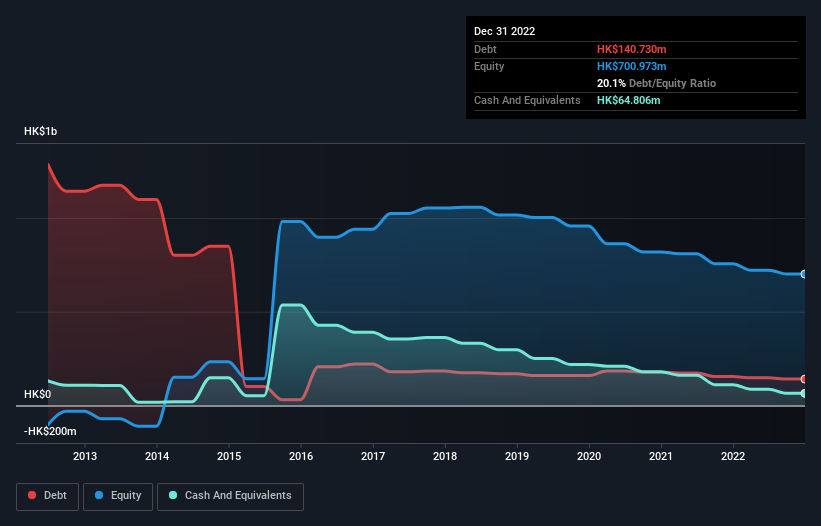This screenshot has width=821, height=526.
Task: Click the -HK$200m axis label
Action: [50, 431]
